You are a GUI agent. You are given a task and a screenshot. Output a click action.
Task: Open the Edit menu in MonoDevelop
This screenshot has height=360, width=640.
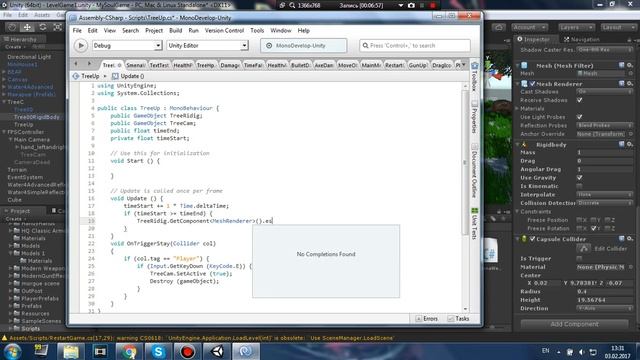[x=93, y=31]
